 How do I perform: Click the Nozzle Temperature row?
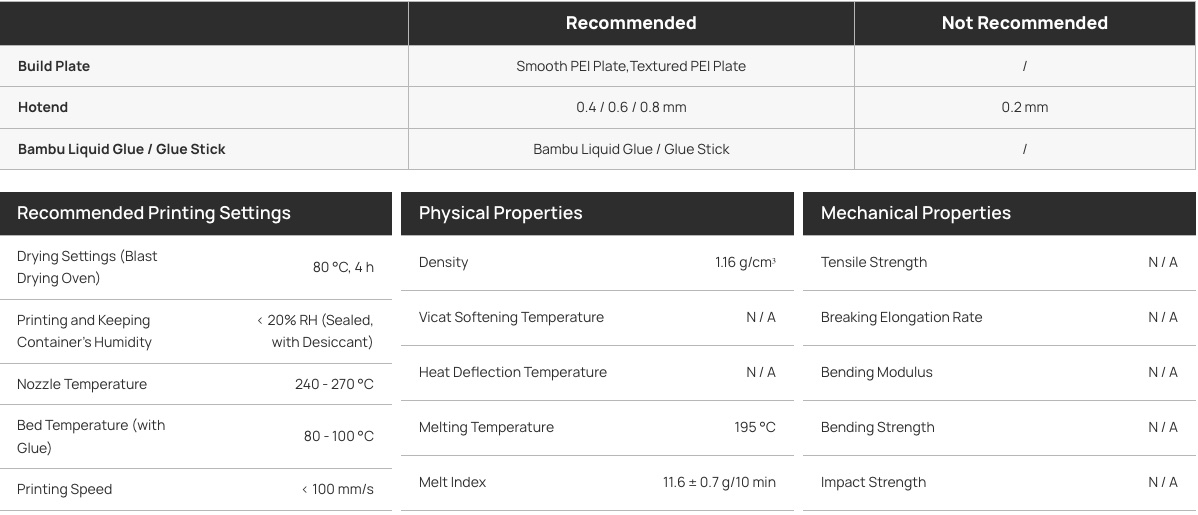(196, 384)
